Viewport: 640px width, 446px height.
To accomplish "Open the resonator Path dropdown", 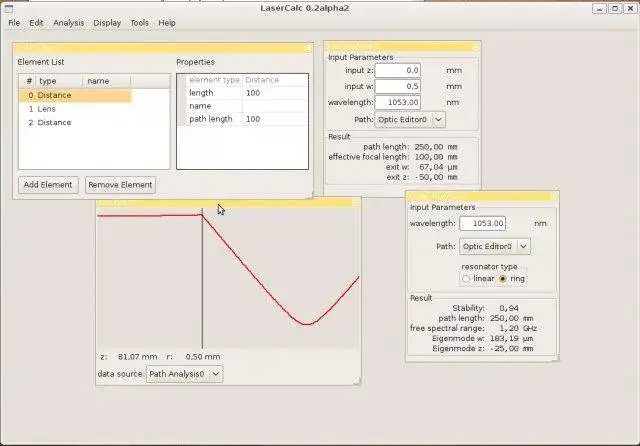I will (x=495, y=246).
